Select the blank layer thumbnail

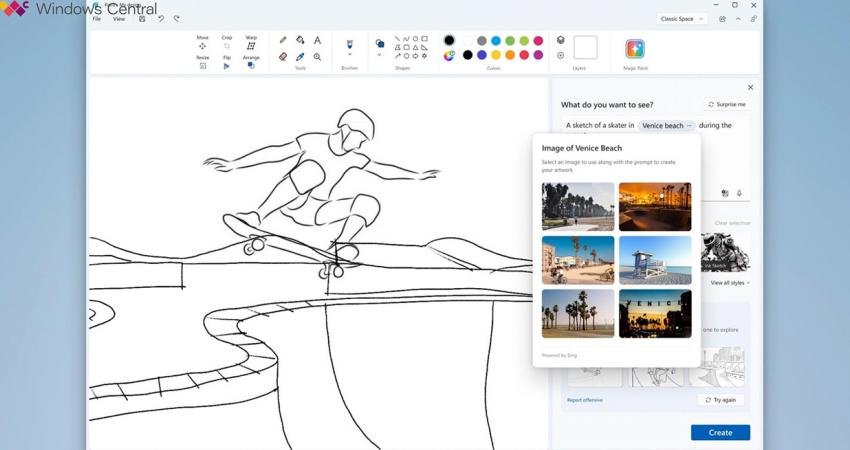coord(585,48)
